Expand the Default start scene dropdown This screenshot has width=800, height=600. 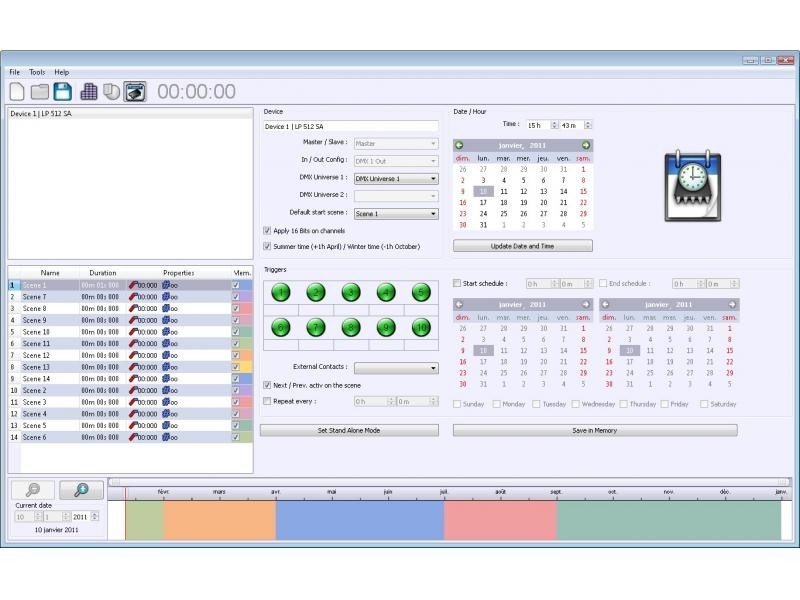[x=396, y=213]
